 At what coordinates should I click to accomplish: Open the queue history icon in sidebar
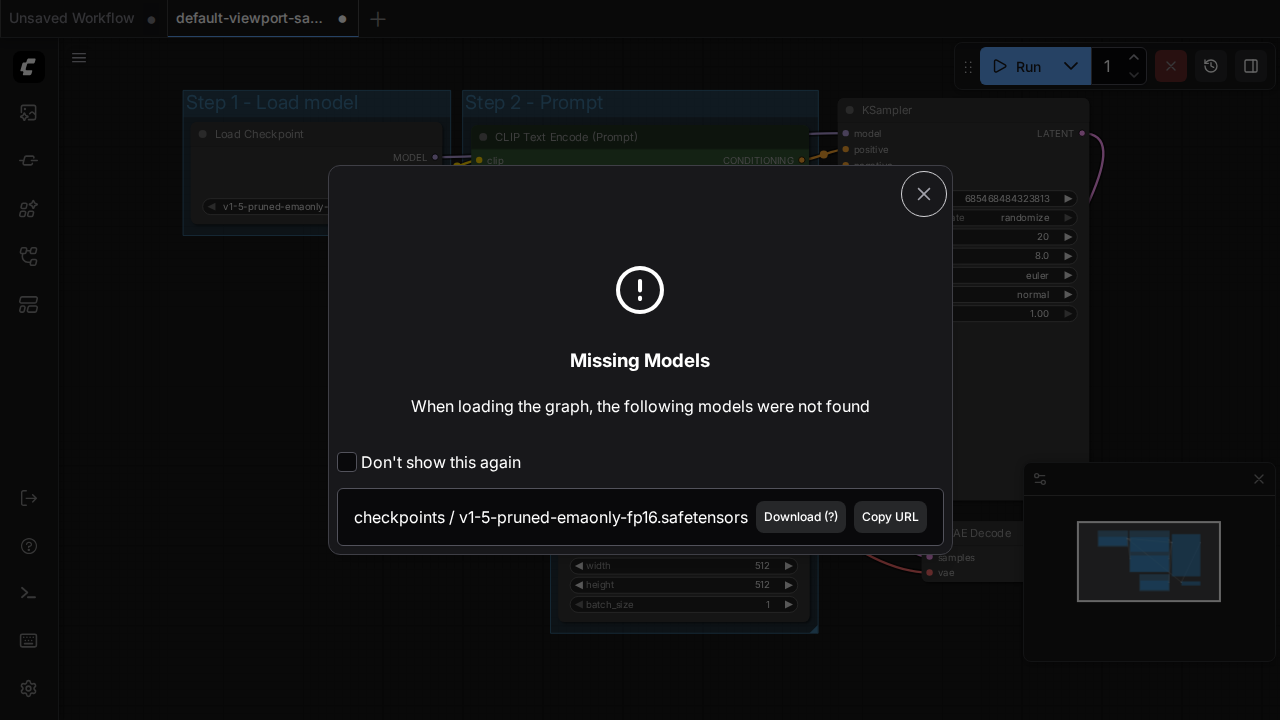(x=28, y=113)
